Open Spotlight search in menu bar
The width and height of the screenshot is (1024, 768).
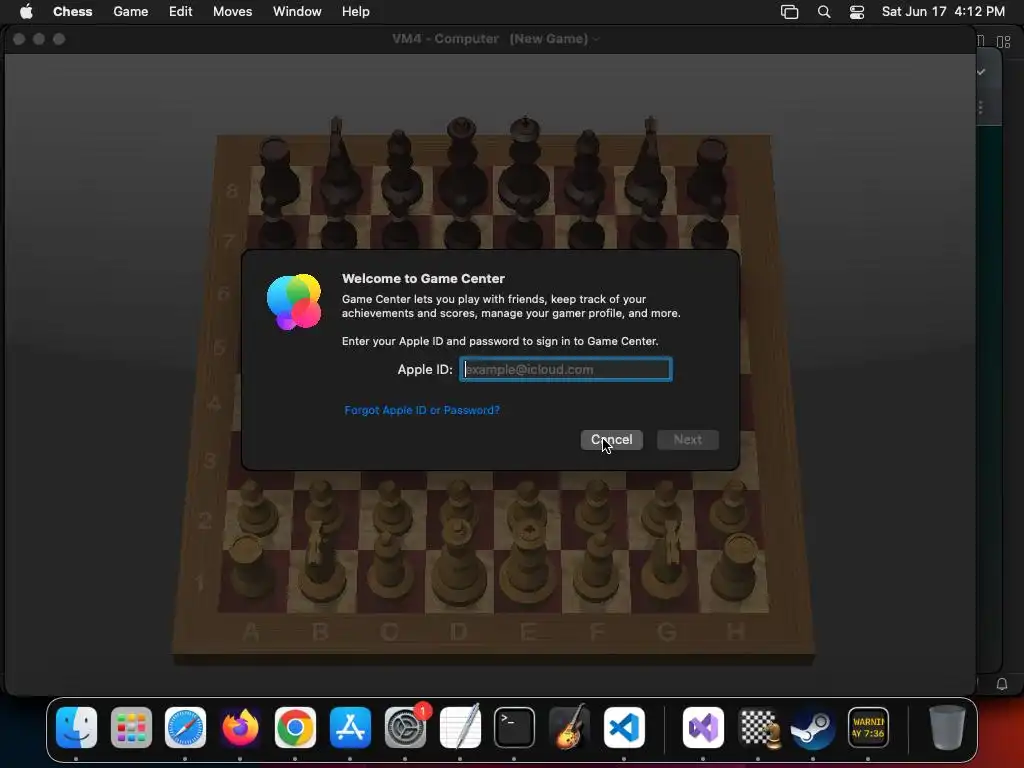(x=824, y=12)
